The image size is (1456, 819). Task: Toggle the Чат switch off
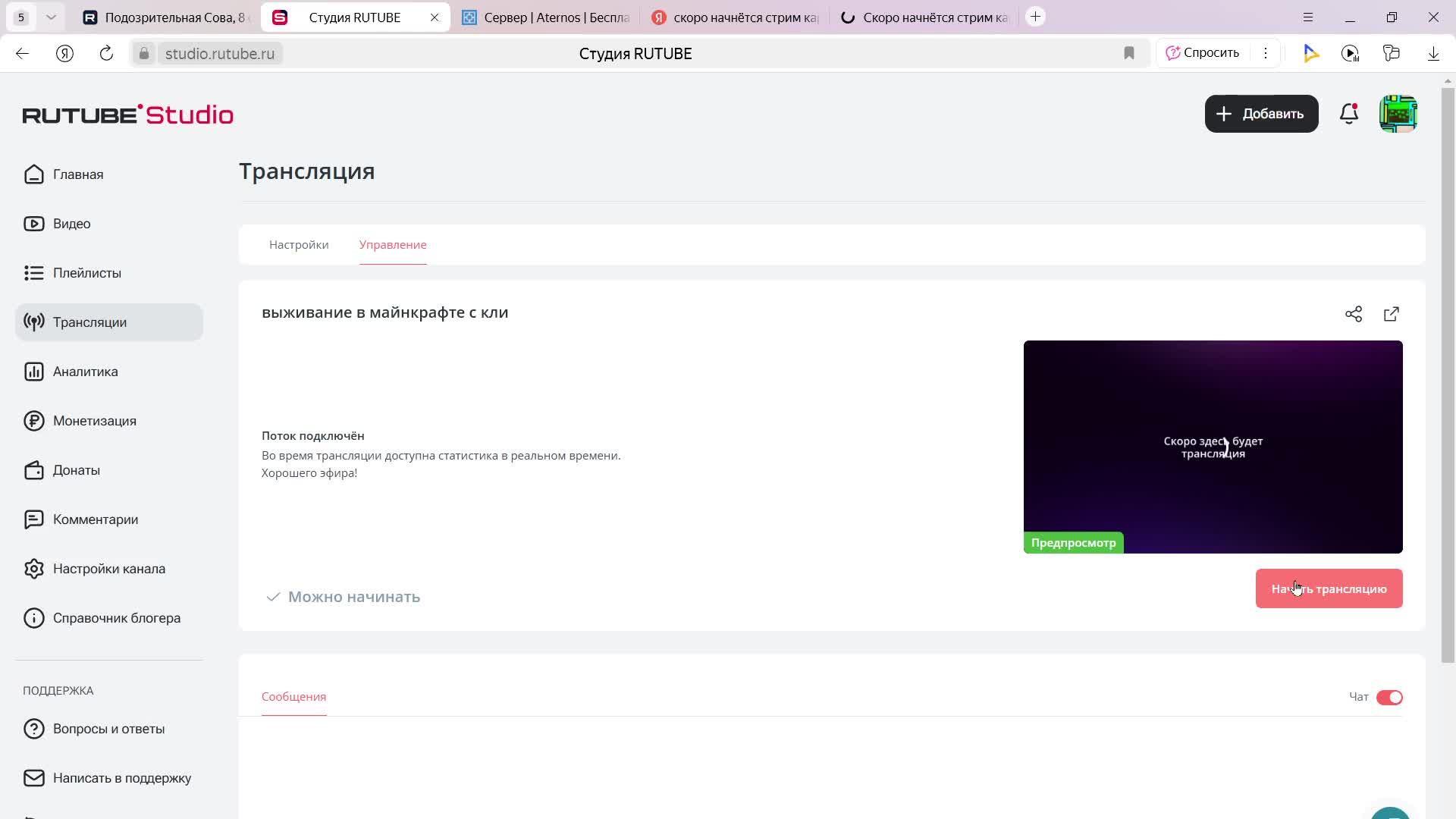tap(1389, 697)
